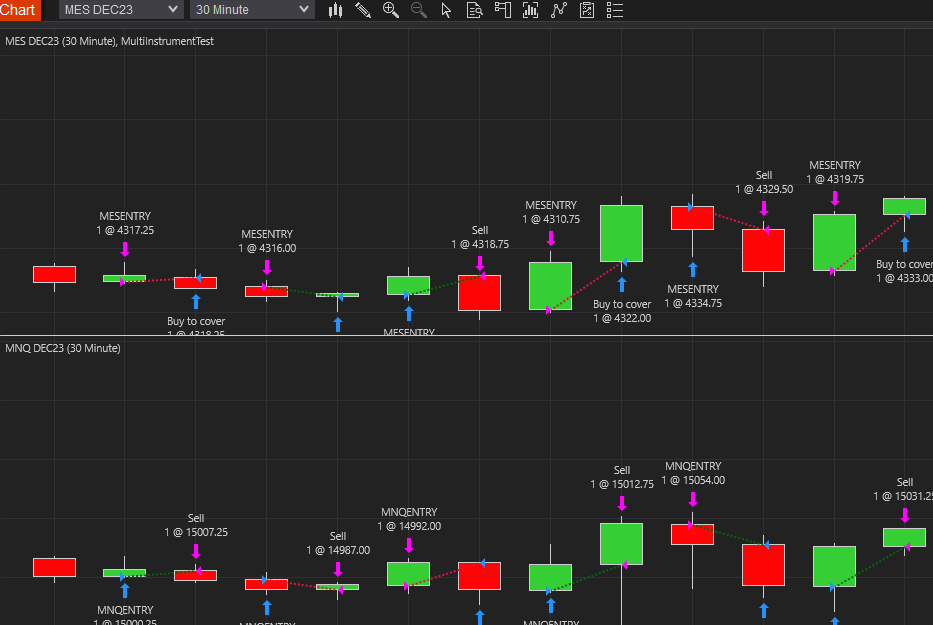Open the Data Series icon
This screenshot has height=625, width=933.
click(x=530, y=10)
